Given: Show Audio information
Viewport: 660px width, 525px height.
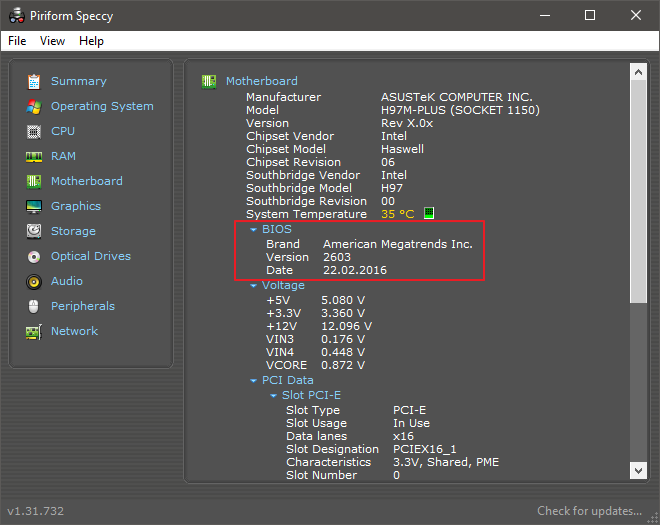Looking at the screenshot, I should pos(67,281).
